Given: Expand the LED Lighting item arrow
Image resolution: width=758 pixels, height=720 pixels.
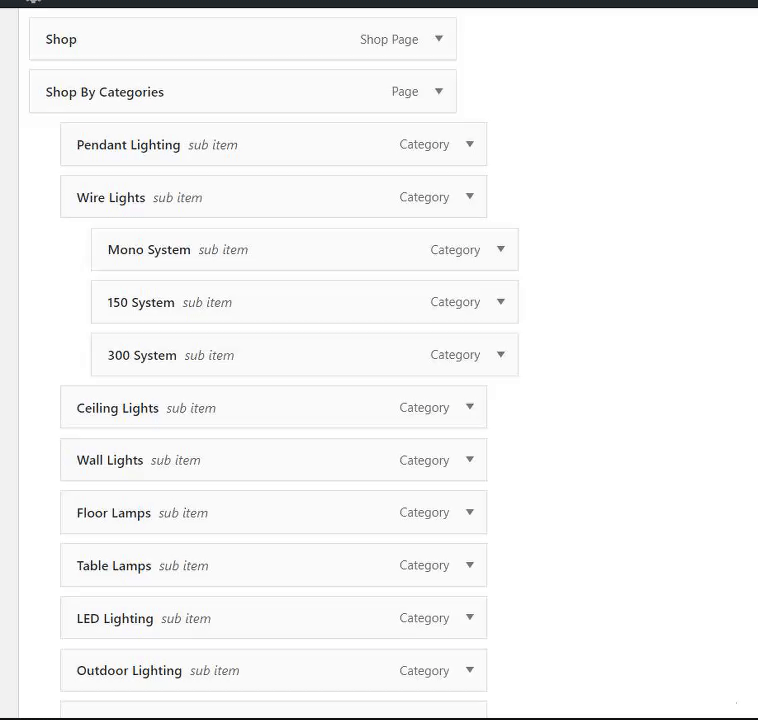Looking at the screenshot, I should (x=469, y=618).
